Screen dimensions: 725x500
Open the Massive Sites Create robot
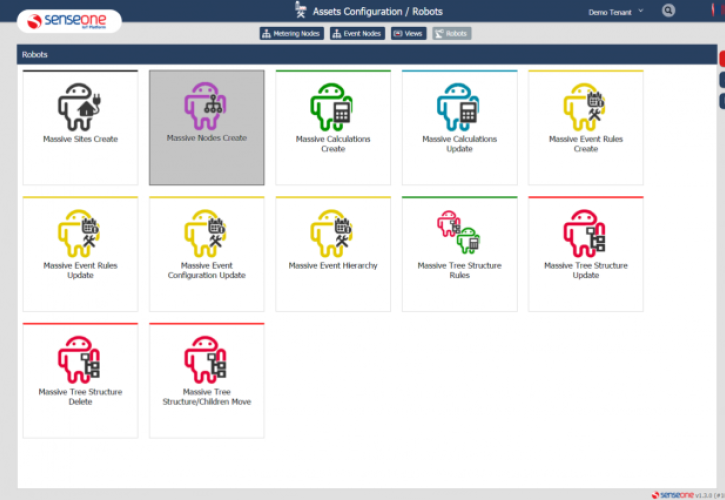[80, 127]
